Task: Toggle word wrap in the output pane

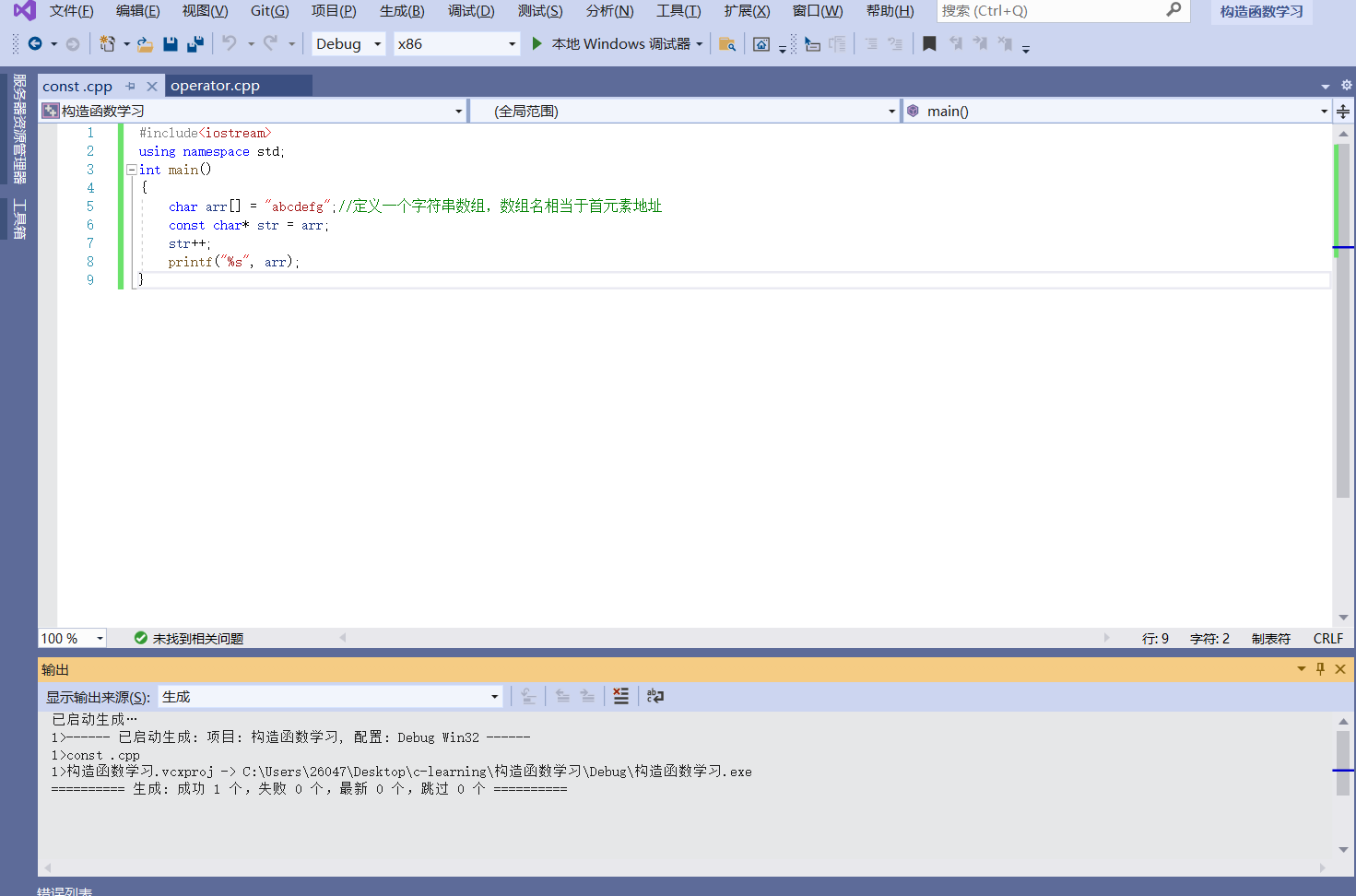Action: point(654,696)
